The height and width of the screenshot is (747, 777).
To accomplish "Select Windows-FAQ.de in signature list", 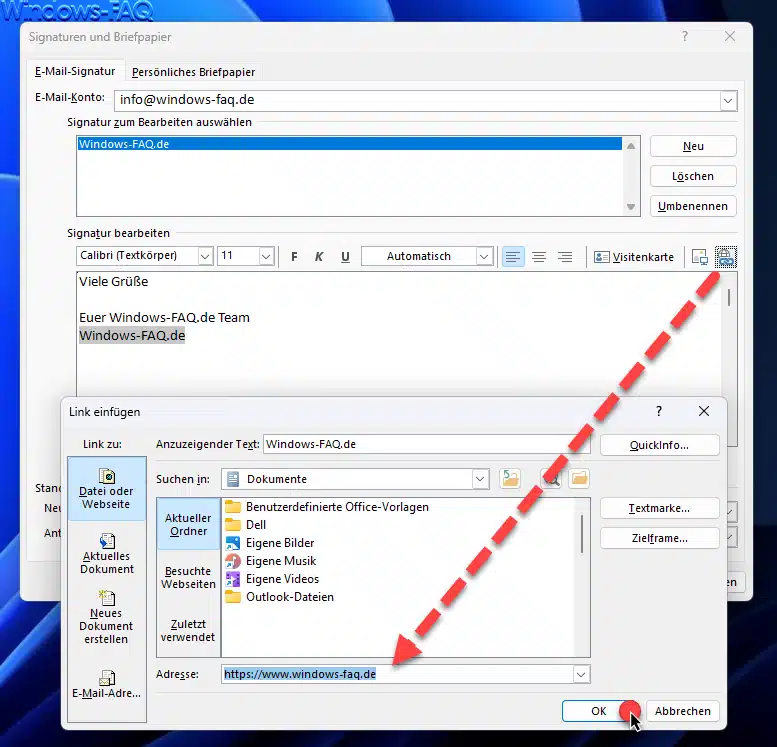I will click(x=349, y=144).
